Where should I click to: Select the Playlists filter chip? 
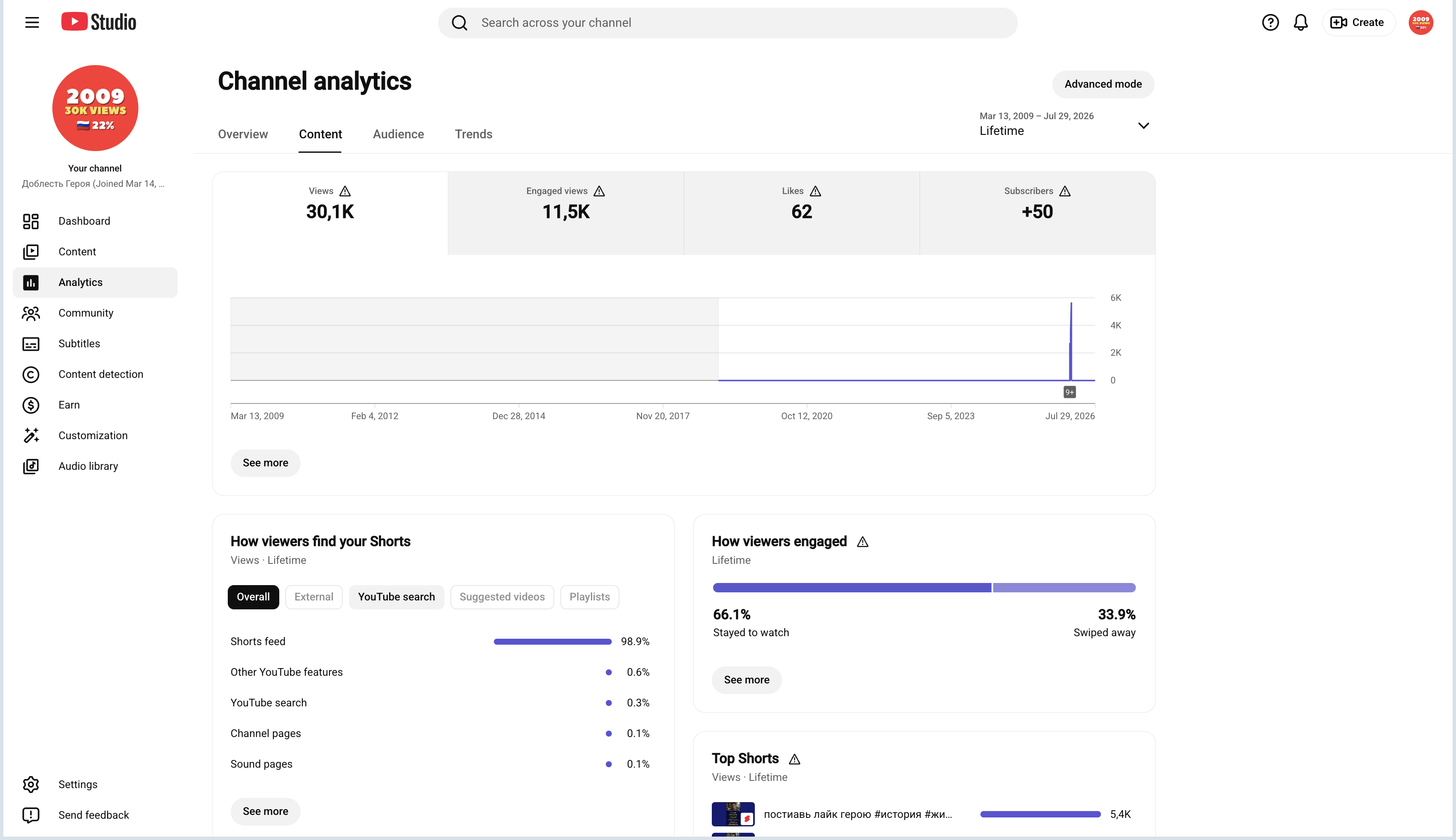tap(590, 597)
